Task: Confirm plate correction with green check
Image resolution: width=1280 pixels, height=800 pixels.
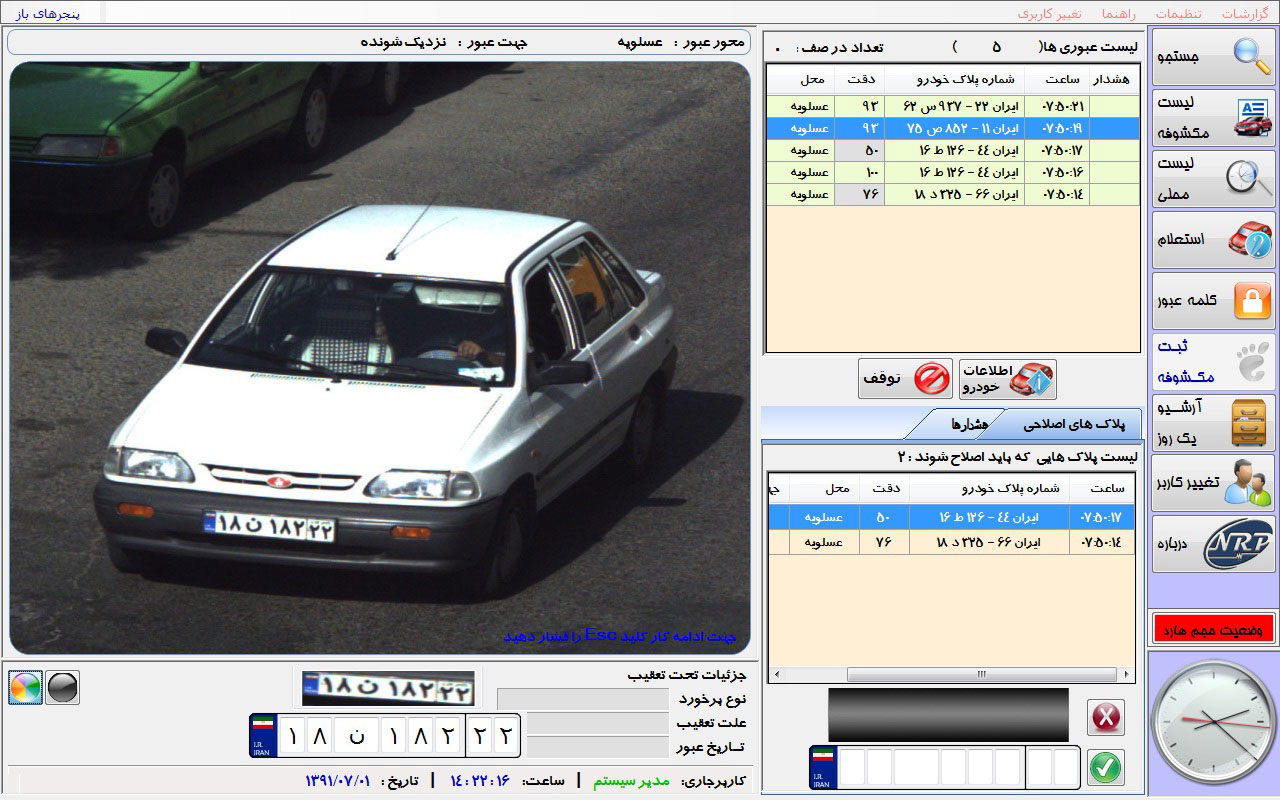Action: point(1105,768)
